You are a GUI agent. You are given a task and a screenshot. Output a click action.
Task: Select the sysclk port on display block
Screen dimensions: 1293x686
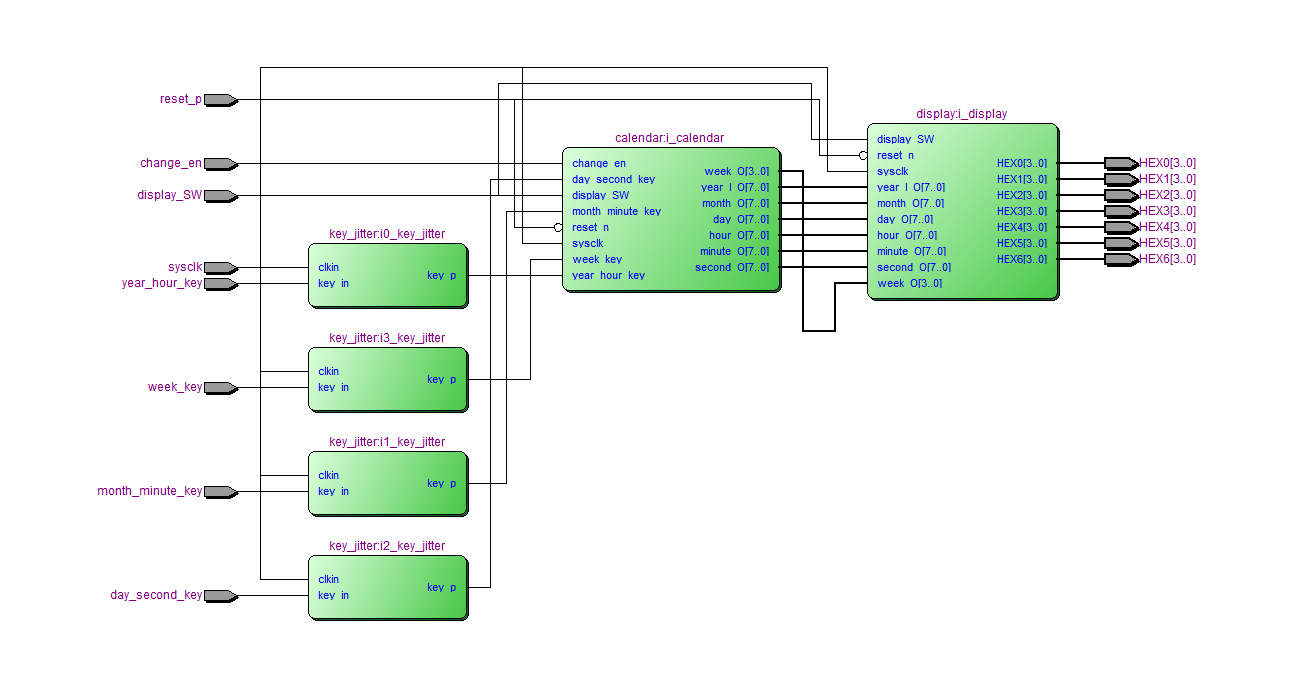892,171
